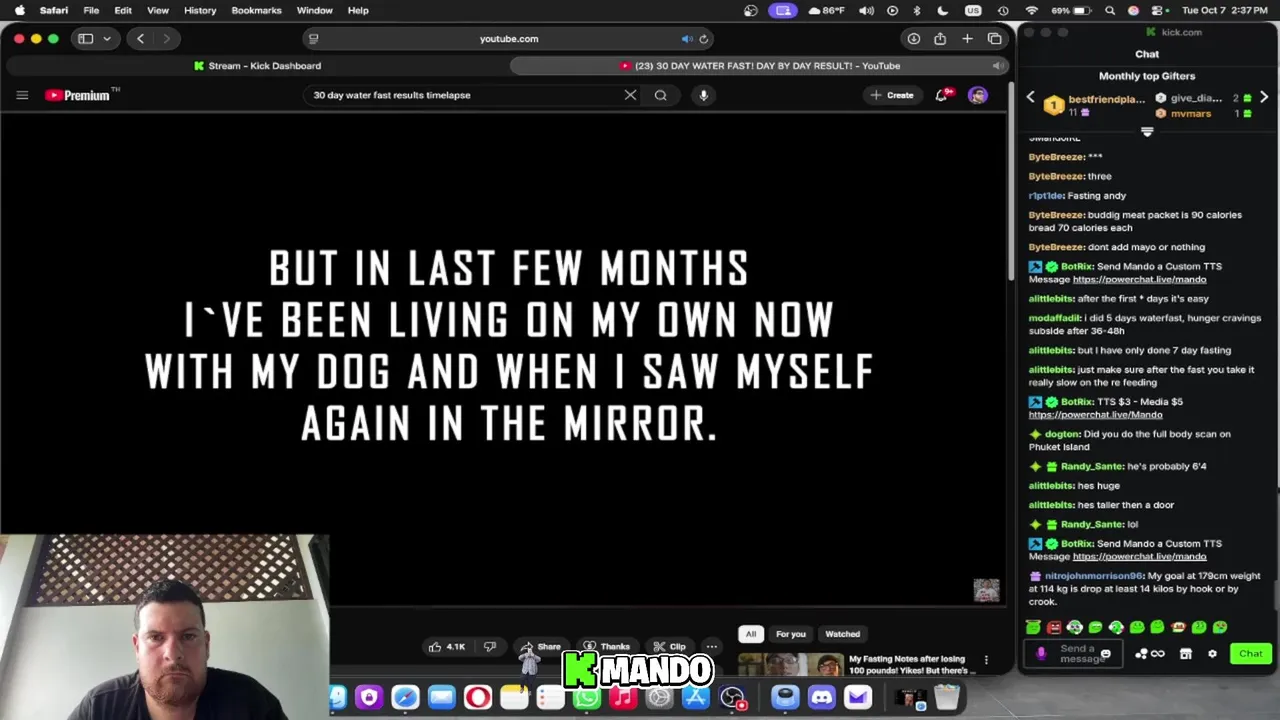Open the Bookmarks menu
Screen dimensions: 1280x720
point(256,10)
